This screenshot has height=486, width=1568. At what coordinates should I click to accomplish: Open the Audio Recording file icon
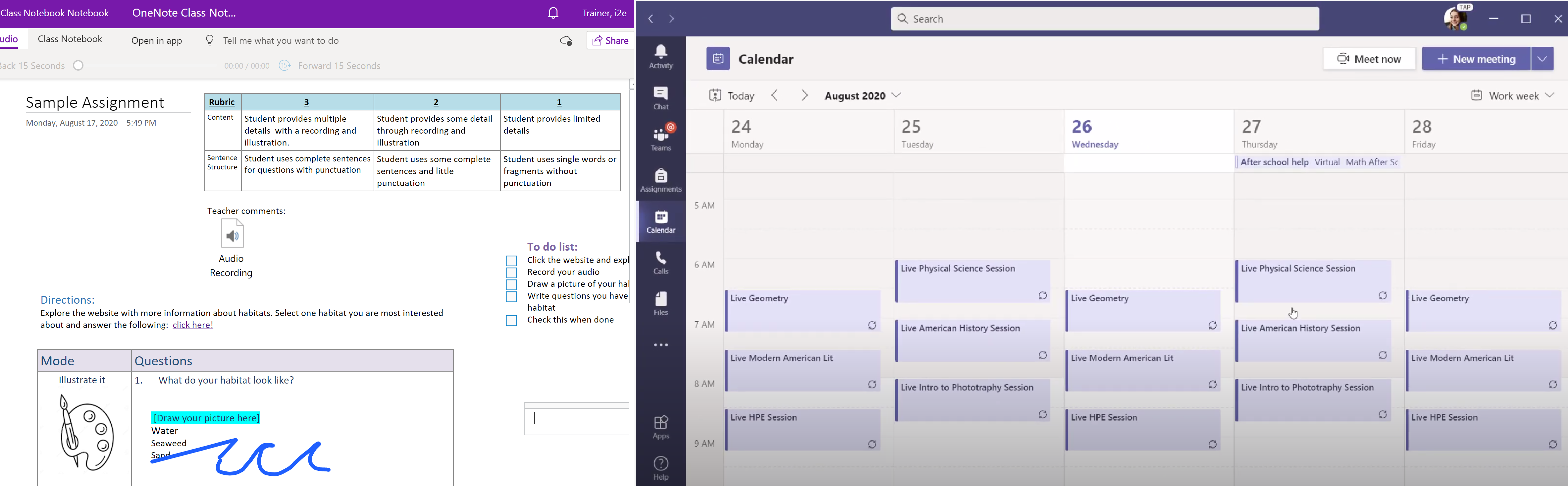pyautogui.click(x=232, y=233)
